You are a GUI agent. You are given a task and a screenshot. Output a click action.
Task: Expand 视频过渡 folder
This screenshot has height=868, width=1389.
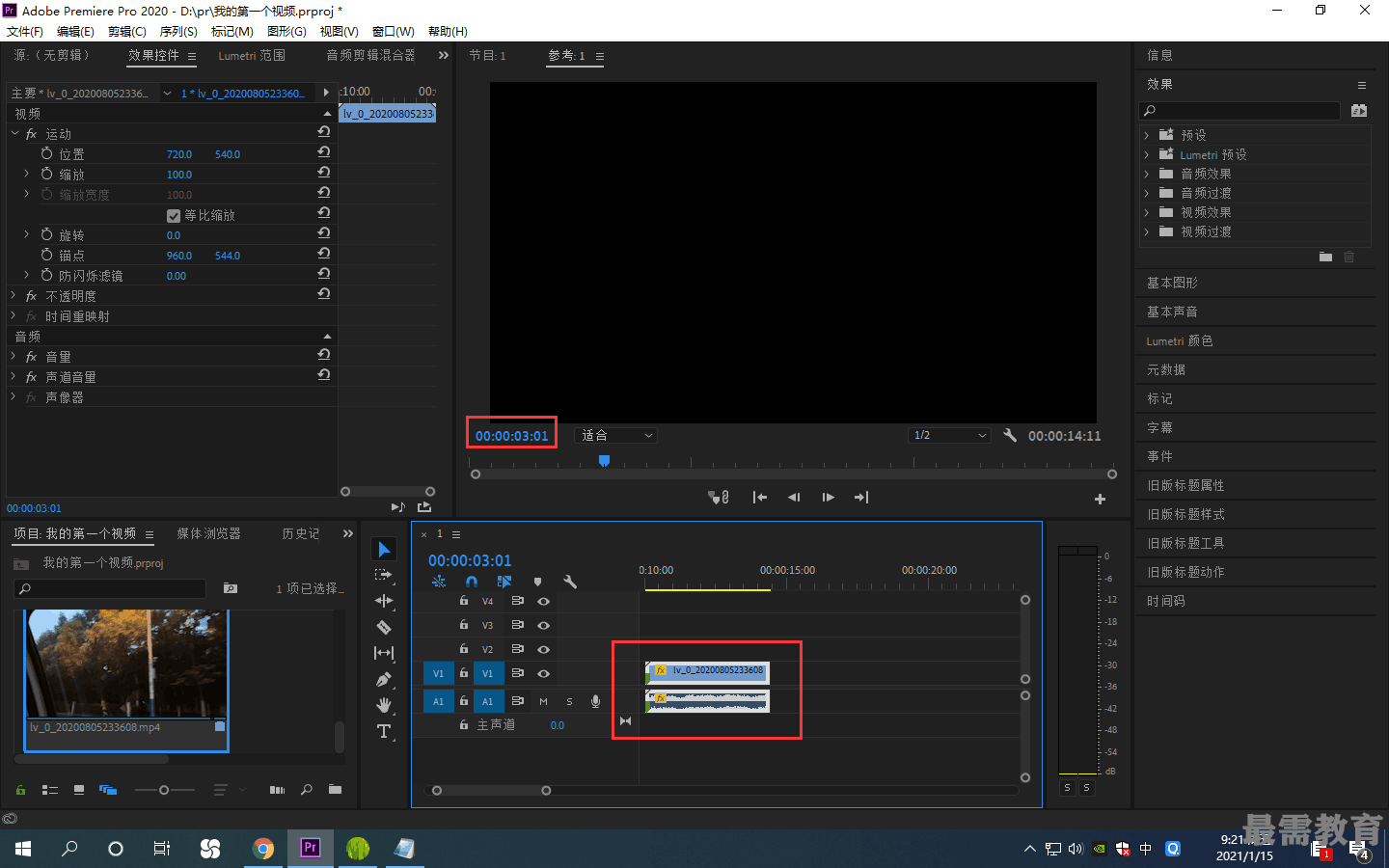pos(1146,231)
